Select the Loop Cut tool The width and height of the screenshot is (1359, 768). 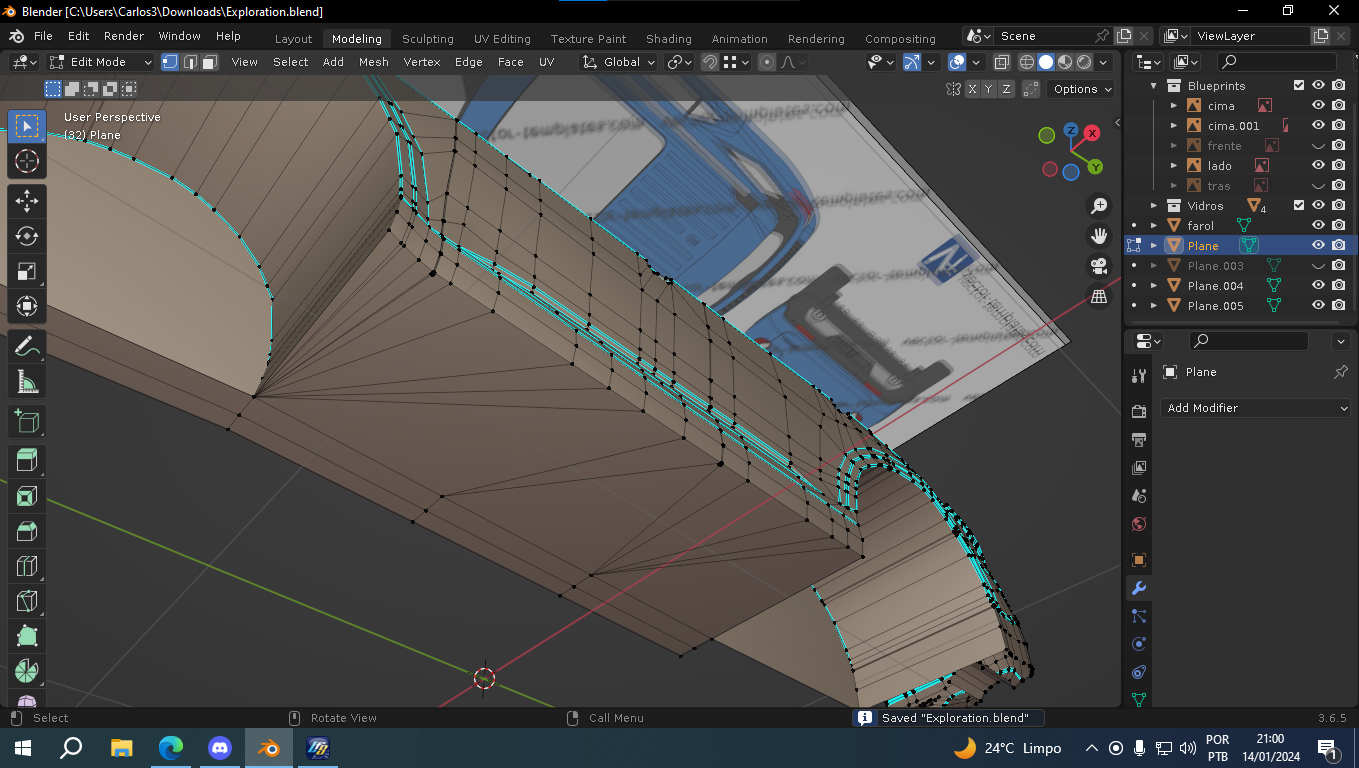tap(27, 566)
